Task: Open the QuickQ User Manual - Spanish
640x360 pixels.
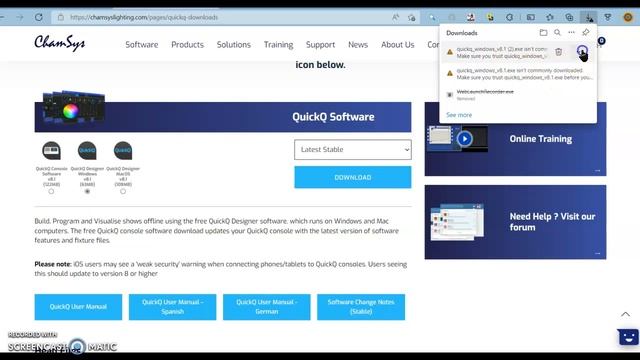Action: (173, 307)
